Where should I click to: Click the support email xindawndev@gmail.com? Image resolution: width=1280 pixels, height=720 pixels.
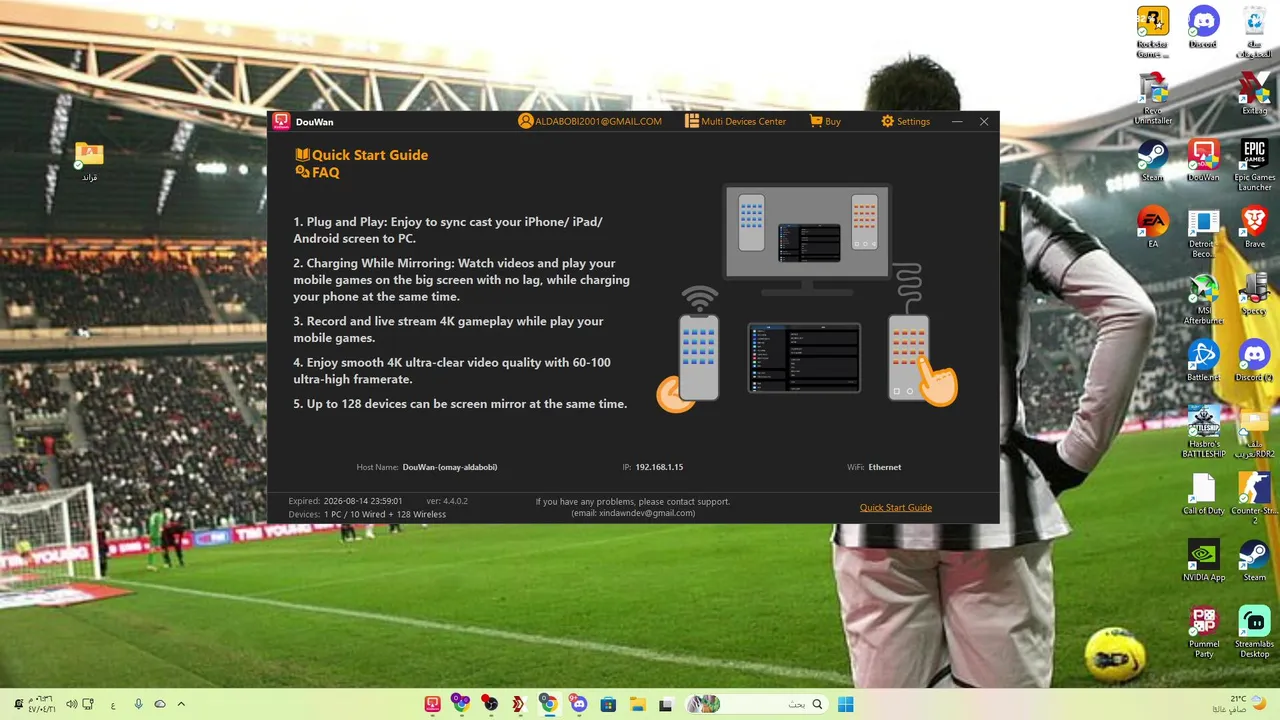(633, 513)
